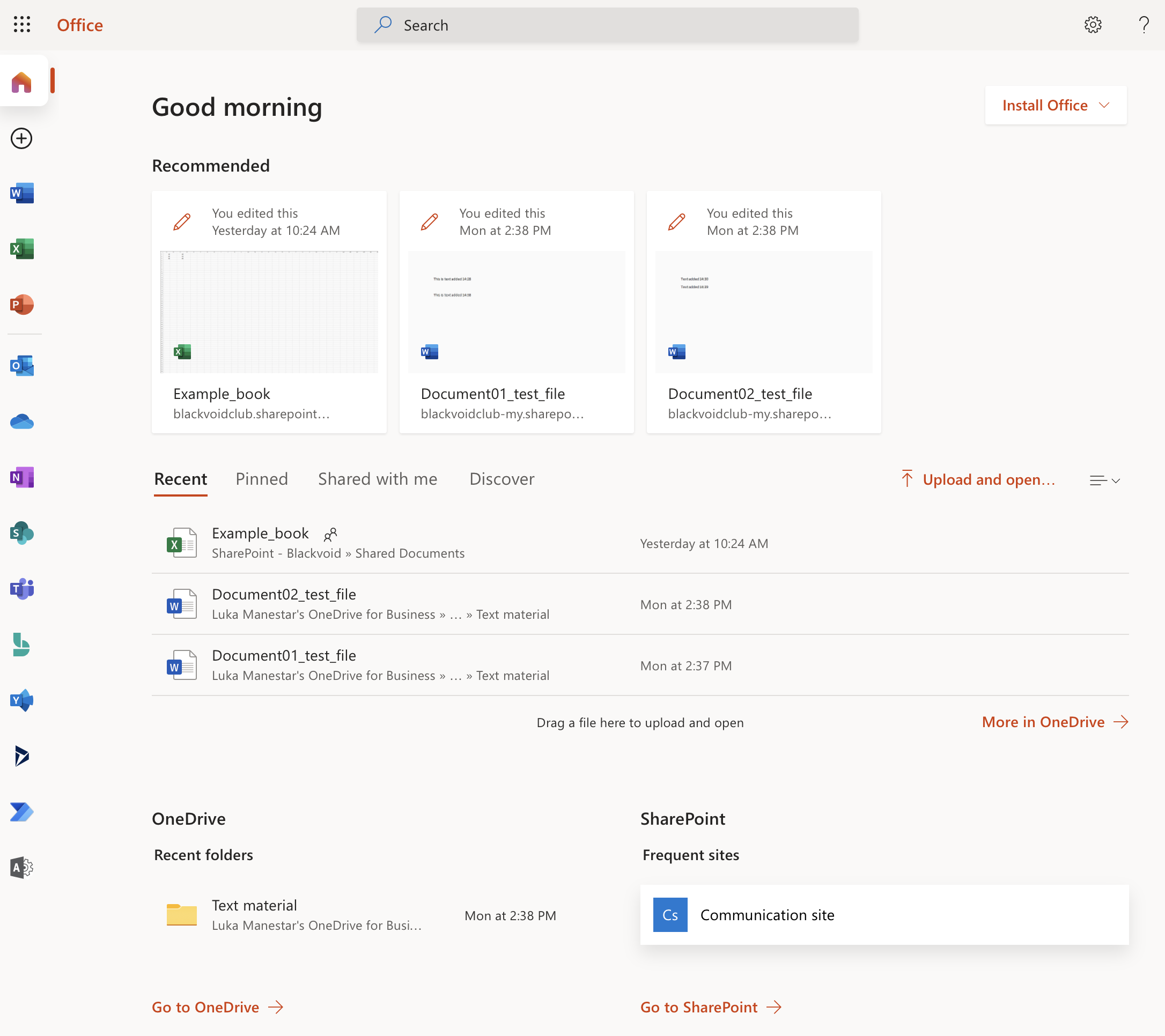Launch Word from the sidebar
1165x1036 pixels.
coord(21,193)
